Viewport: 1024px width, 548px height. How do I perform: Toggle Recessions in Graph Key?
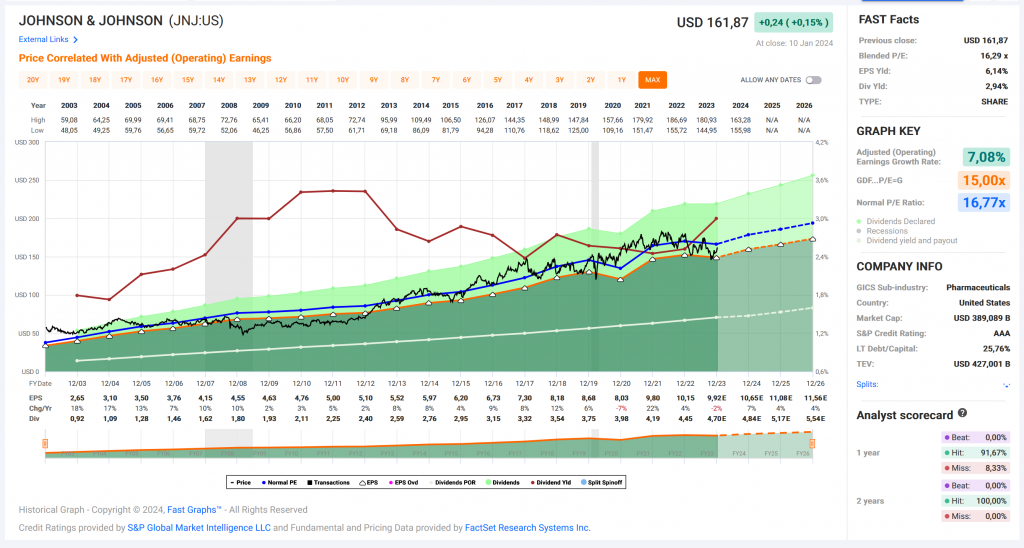tap(861, 230)
